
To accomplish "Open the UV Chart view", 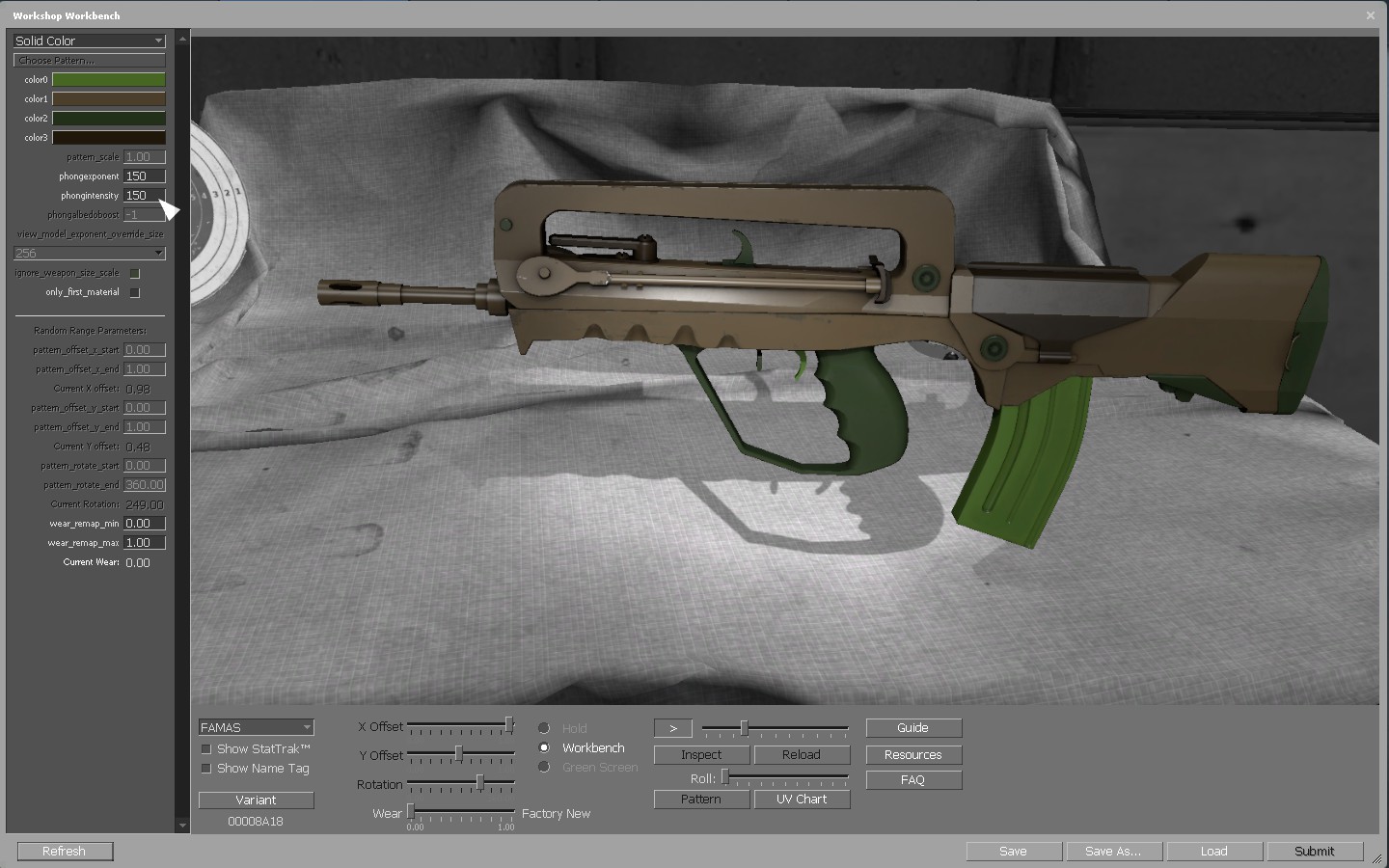I will pos(802,800).
